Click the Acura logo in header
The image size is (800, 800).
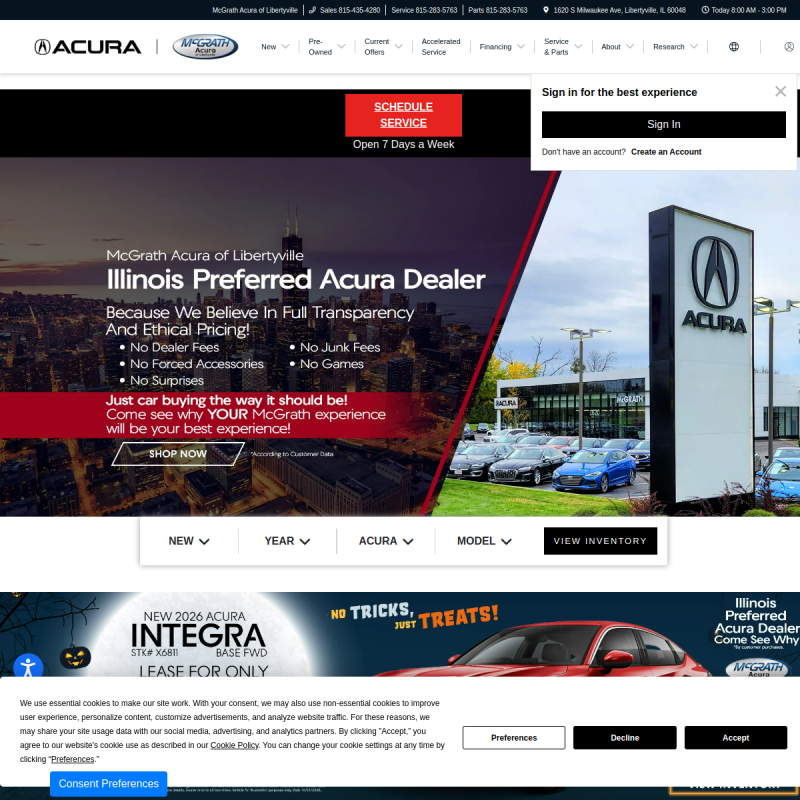[87, 47]
